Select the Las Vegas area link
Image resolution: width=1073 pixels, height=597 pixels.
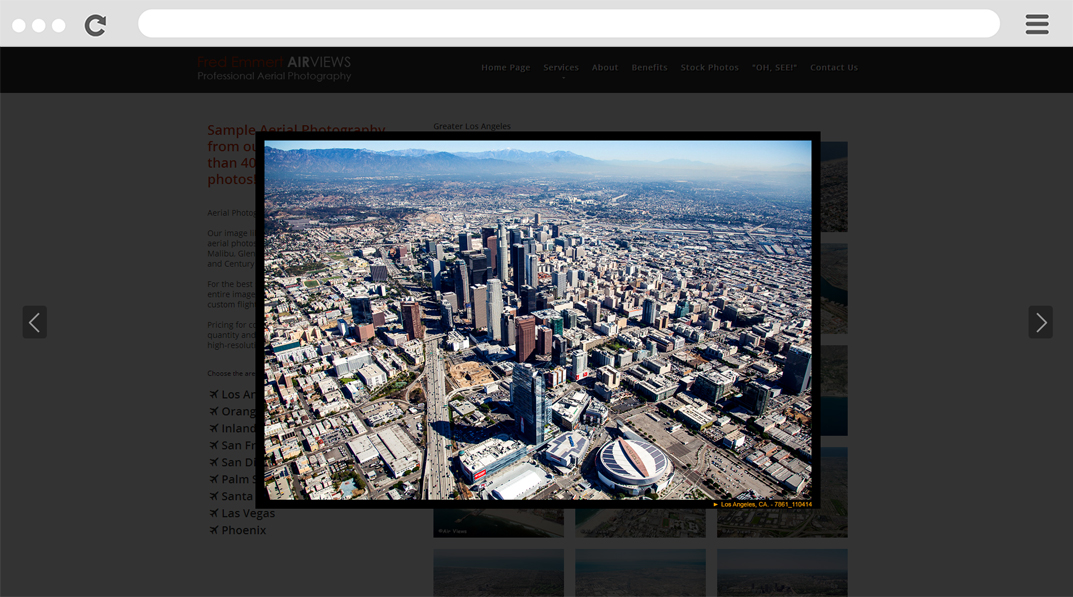248,513
